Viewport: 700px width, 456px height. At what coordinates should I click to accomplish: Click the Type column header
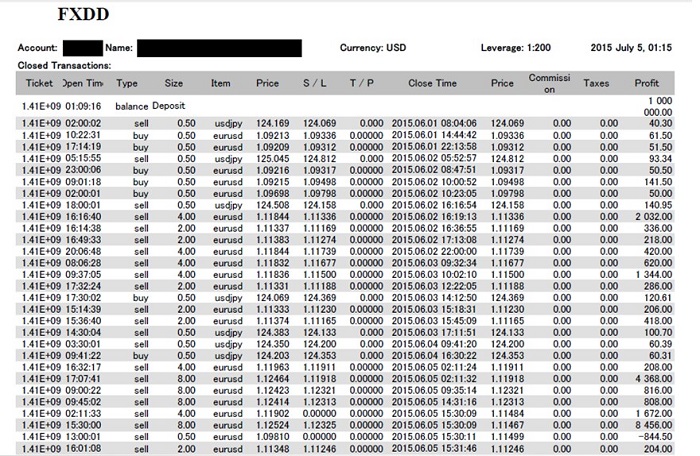(127, 83)
